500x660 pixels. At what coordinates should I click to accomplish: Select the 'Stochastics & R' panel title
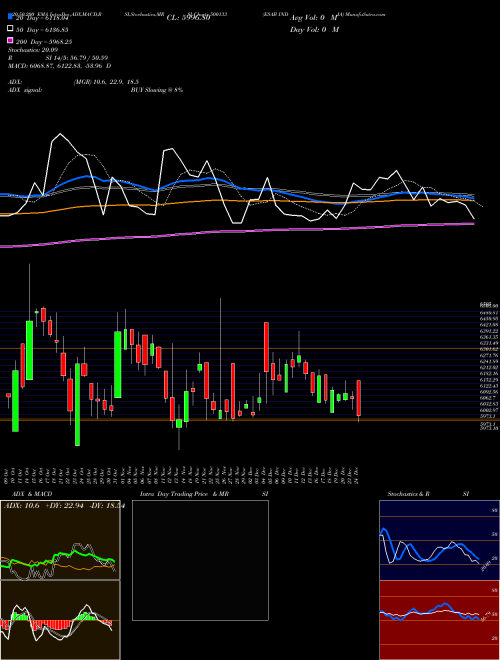click(408, 494)
